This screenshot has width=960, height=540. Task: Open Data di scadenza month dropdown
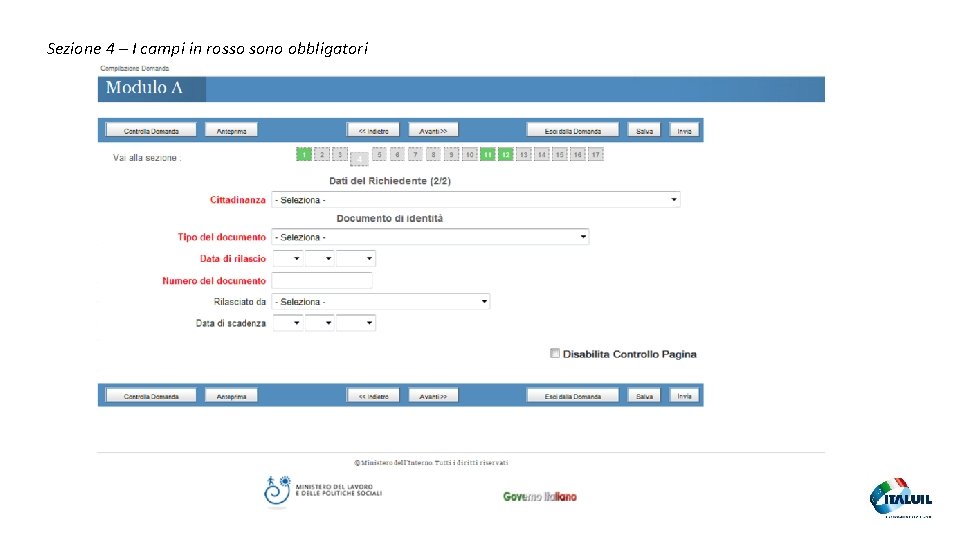pos(320,323)
